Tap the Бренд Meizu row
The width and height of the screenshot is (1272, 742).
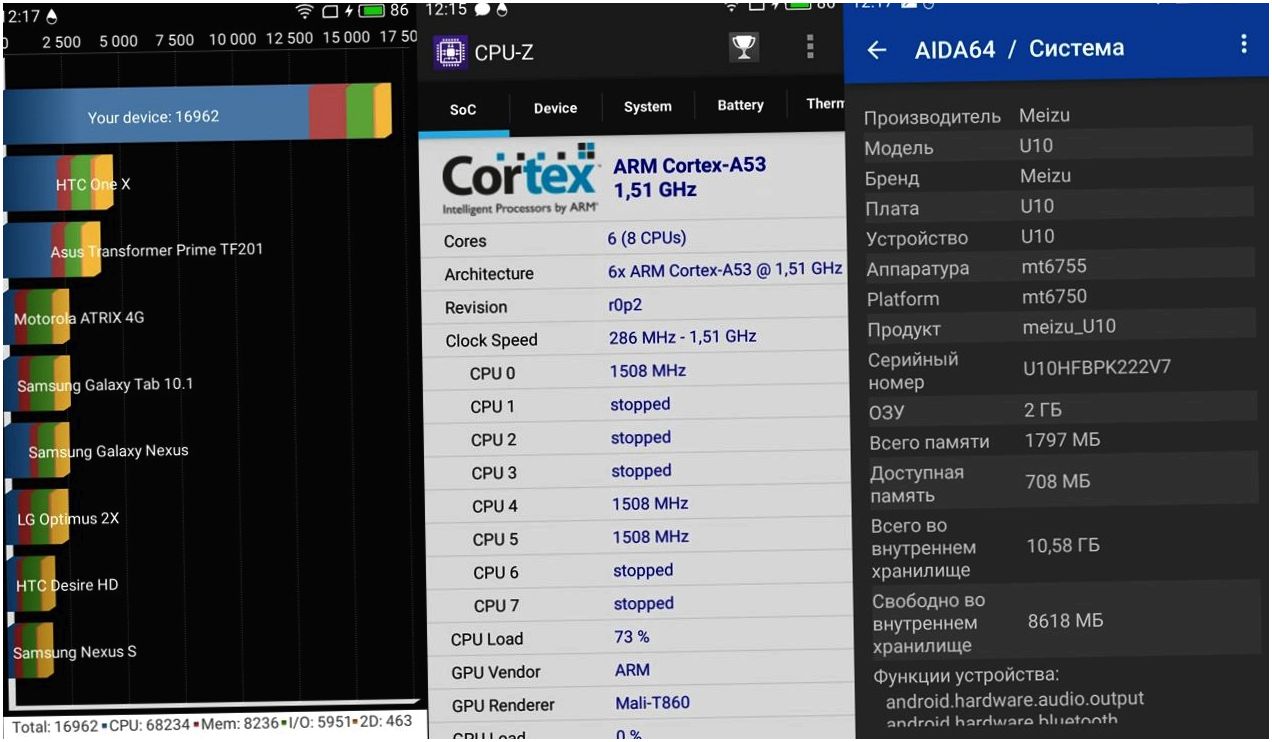click(x=1058, y=177)
